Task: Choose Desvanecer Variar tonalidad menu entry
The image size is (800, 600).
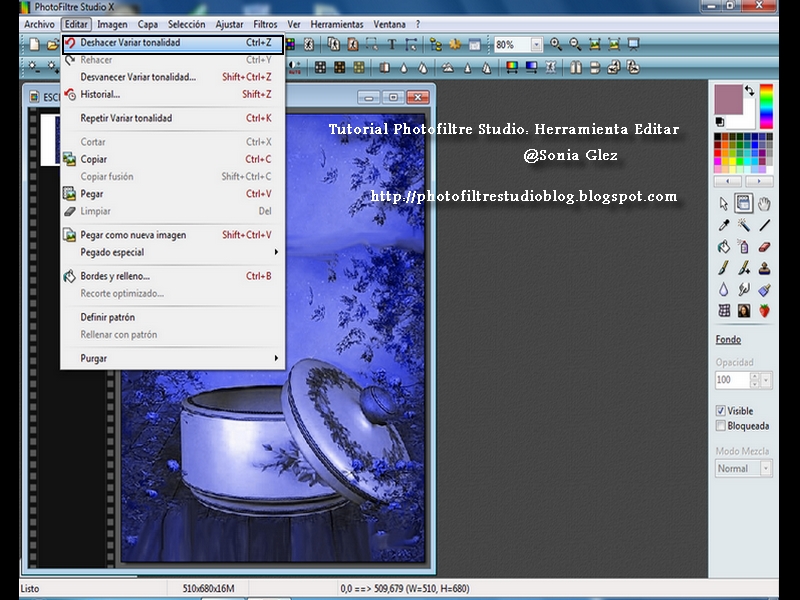Action: (x=172, y=77)
